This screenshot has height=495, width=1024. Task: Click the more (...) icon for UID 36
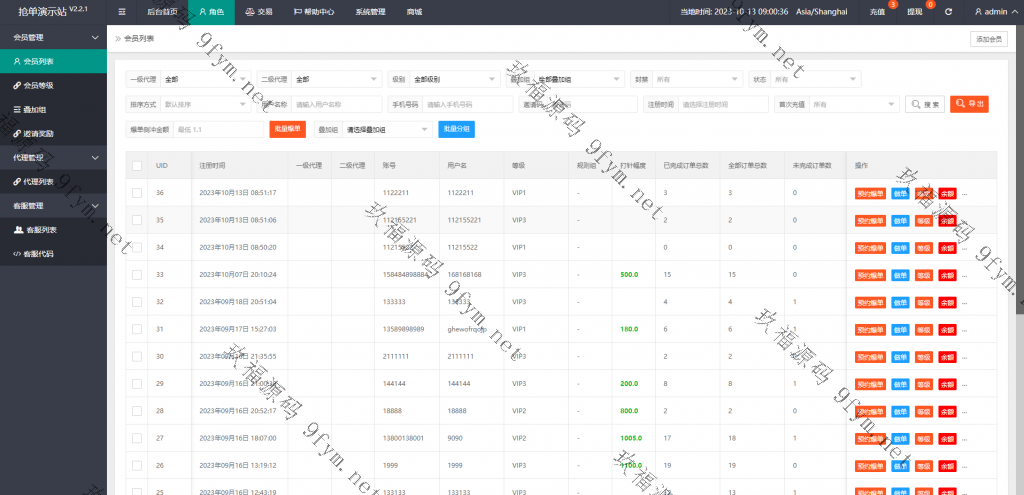tap(964, 193)
